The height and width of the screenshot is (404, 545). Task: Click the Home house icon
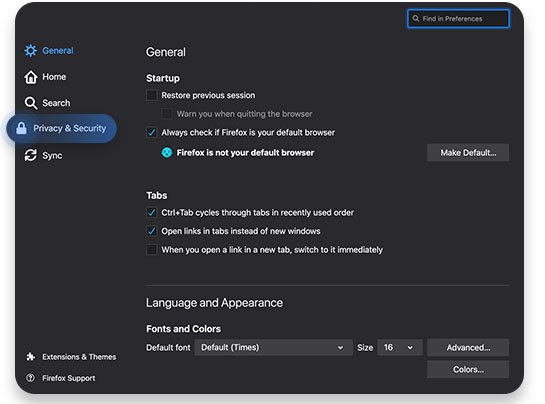click(31, 77)
